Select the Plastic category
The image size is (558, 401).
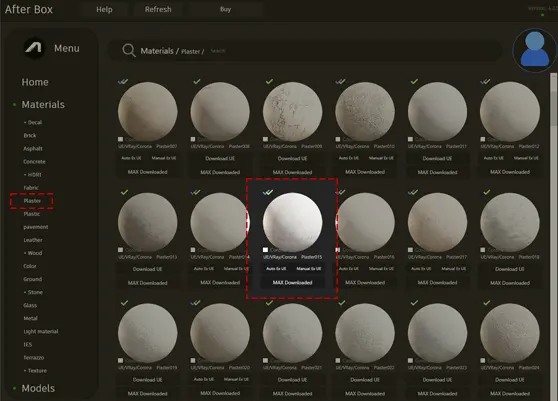32,214
